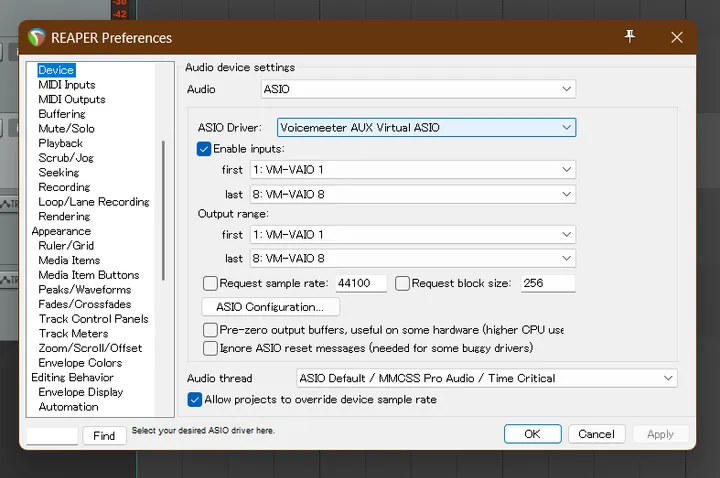Toggle the Enable inputs checkbox

(205, 149)
